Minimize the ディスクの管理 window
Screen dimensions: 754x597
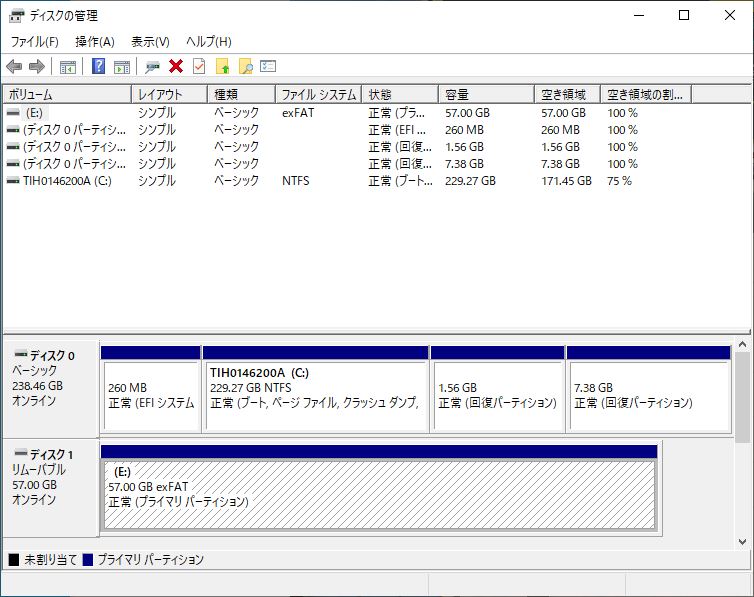(x=639, y=15)
